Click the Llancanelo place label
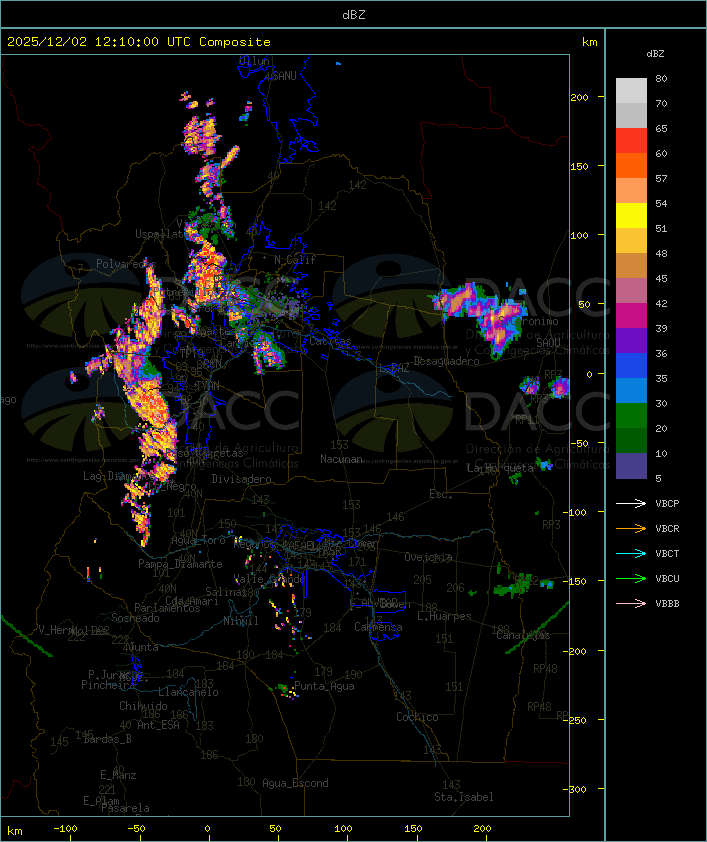This screenshot has width=707, height=842. click(188, 692)
